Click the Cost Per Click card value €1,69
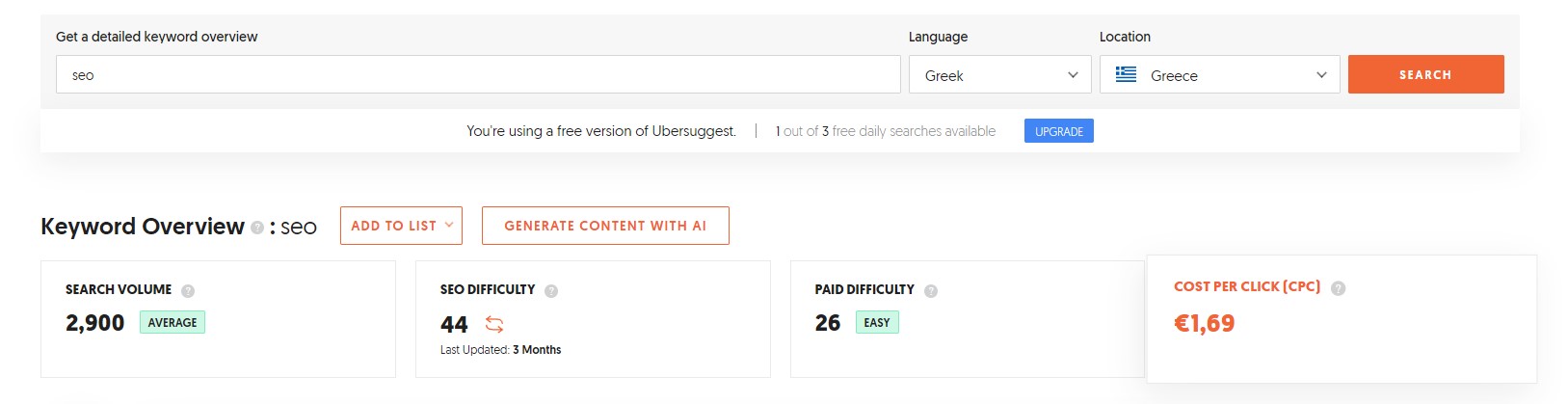The height and width of the screenshot is (404, 1568). pos(1204,323)
